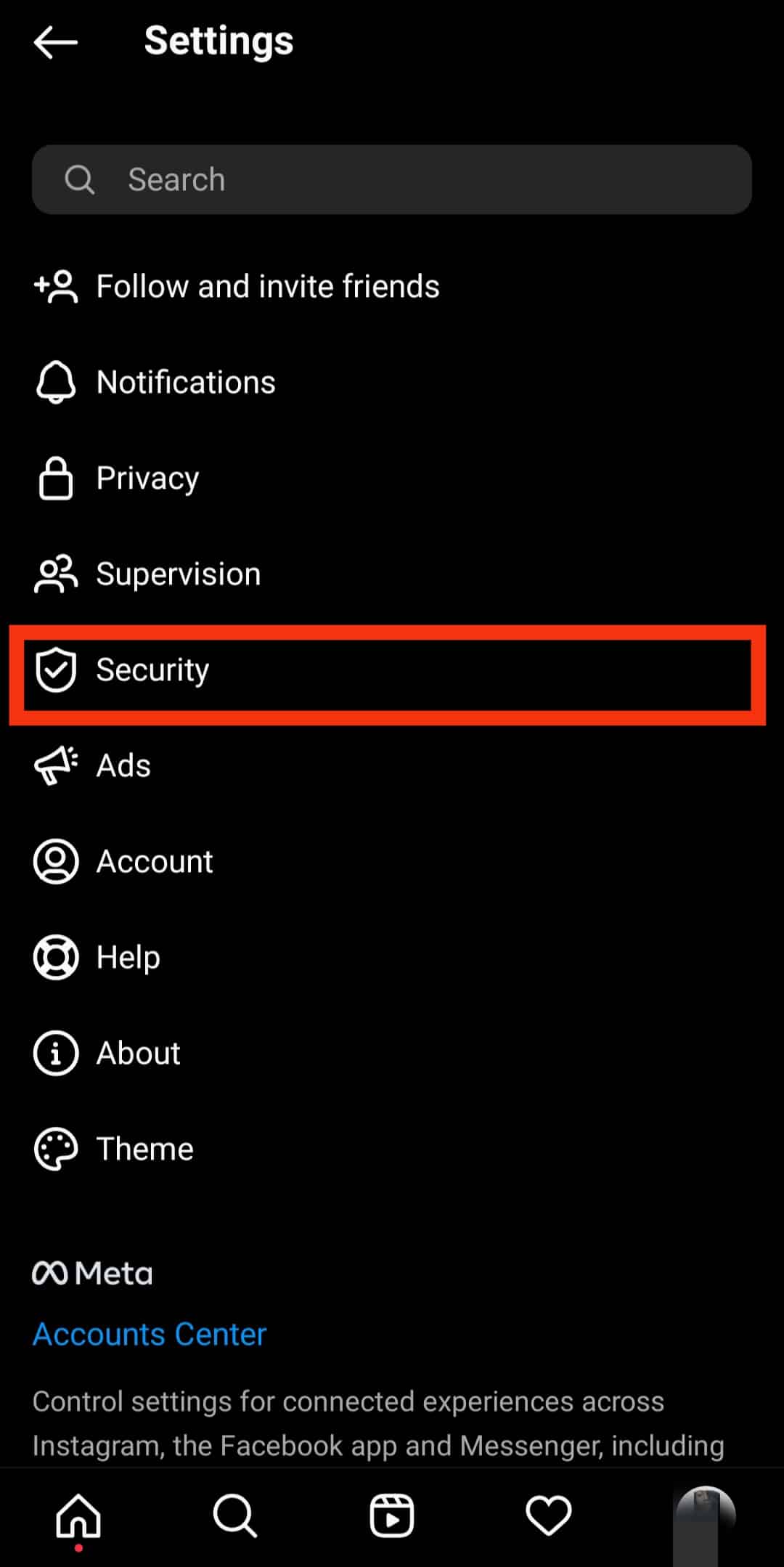Click the Search input field
This screenshot has width=784, height=1567.
pyautogui.click(x=392, y=179)
